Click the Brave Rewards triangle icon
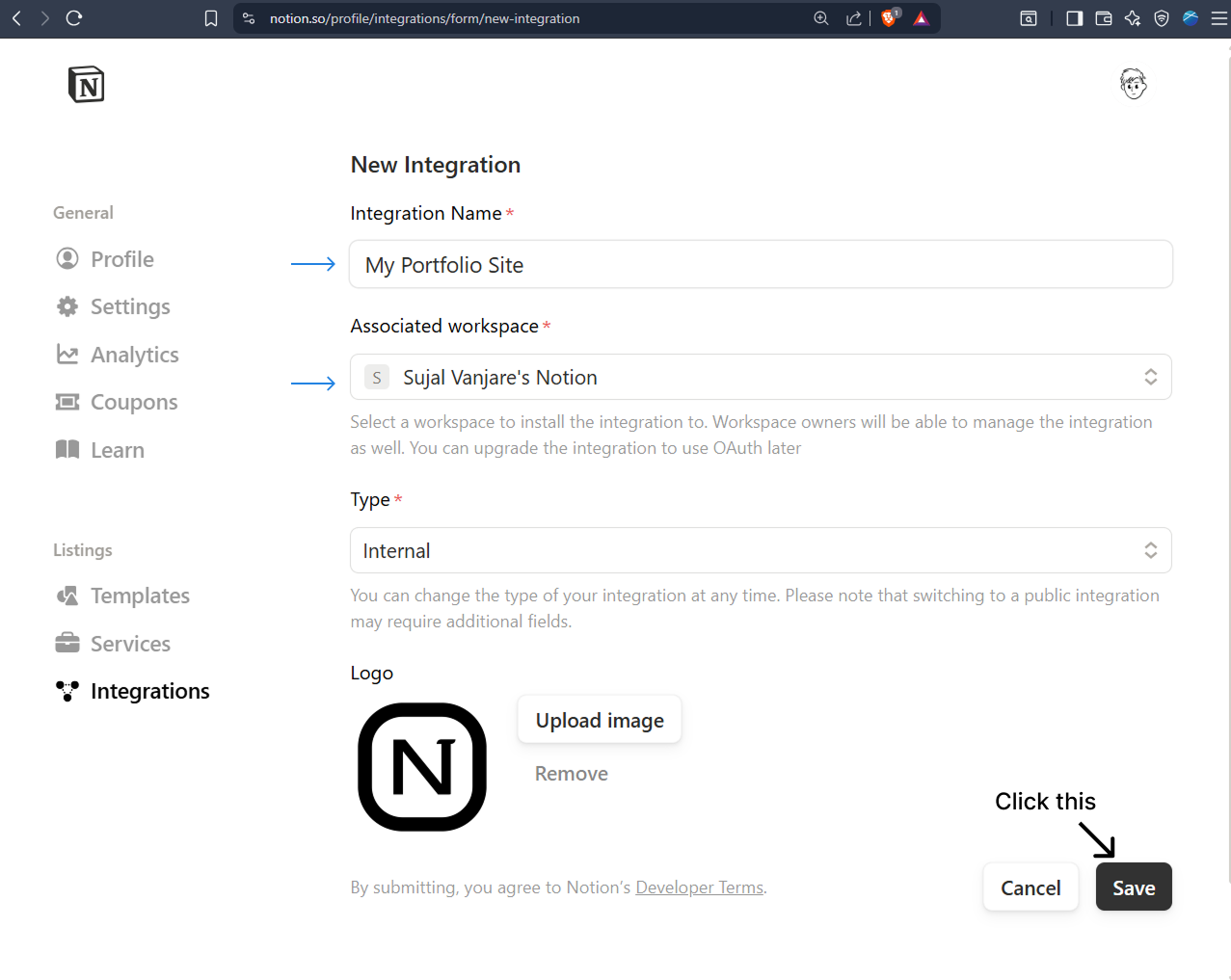 pos(922,18)
